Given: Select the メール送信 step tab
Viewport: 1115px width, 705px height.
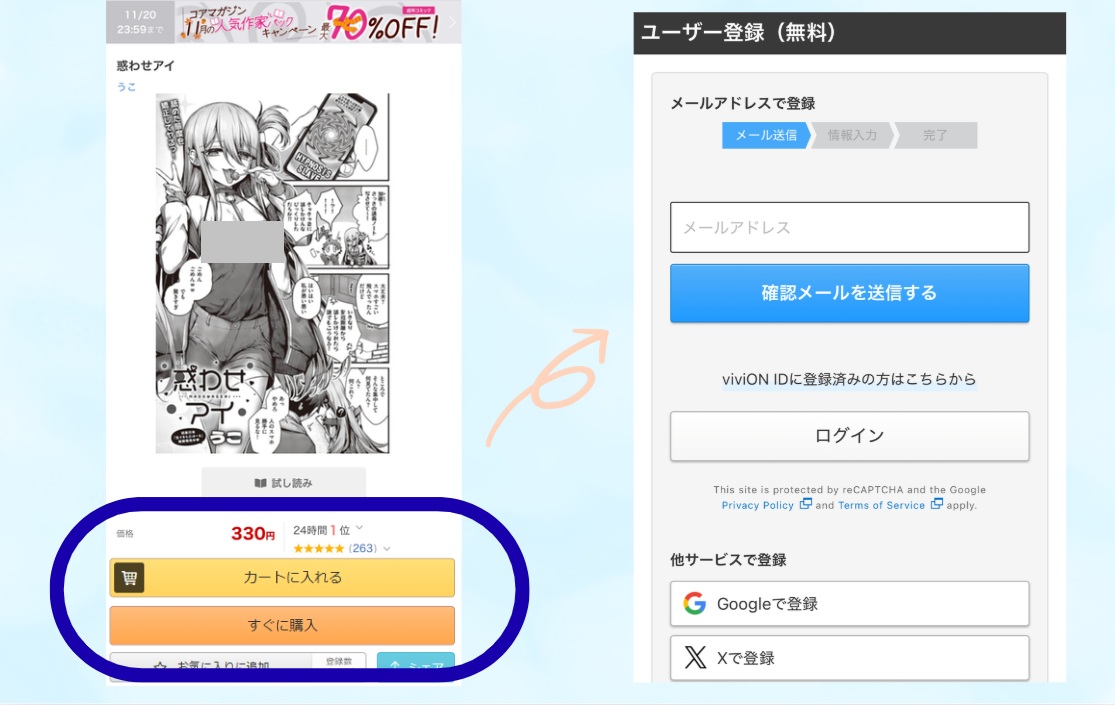Looking at the screenshot, I should (766, 135).
